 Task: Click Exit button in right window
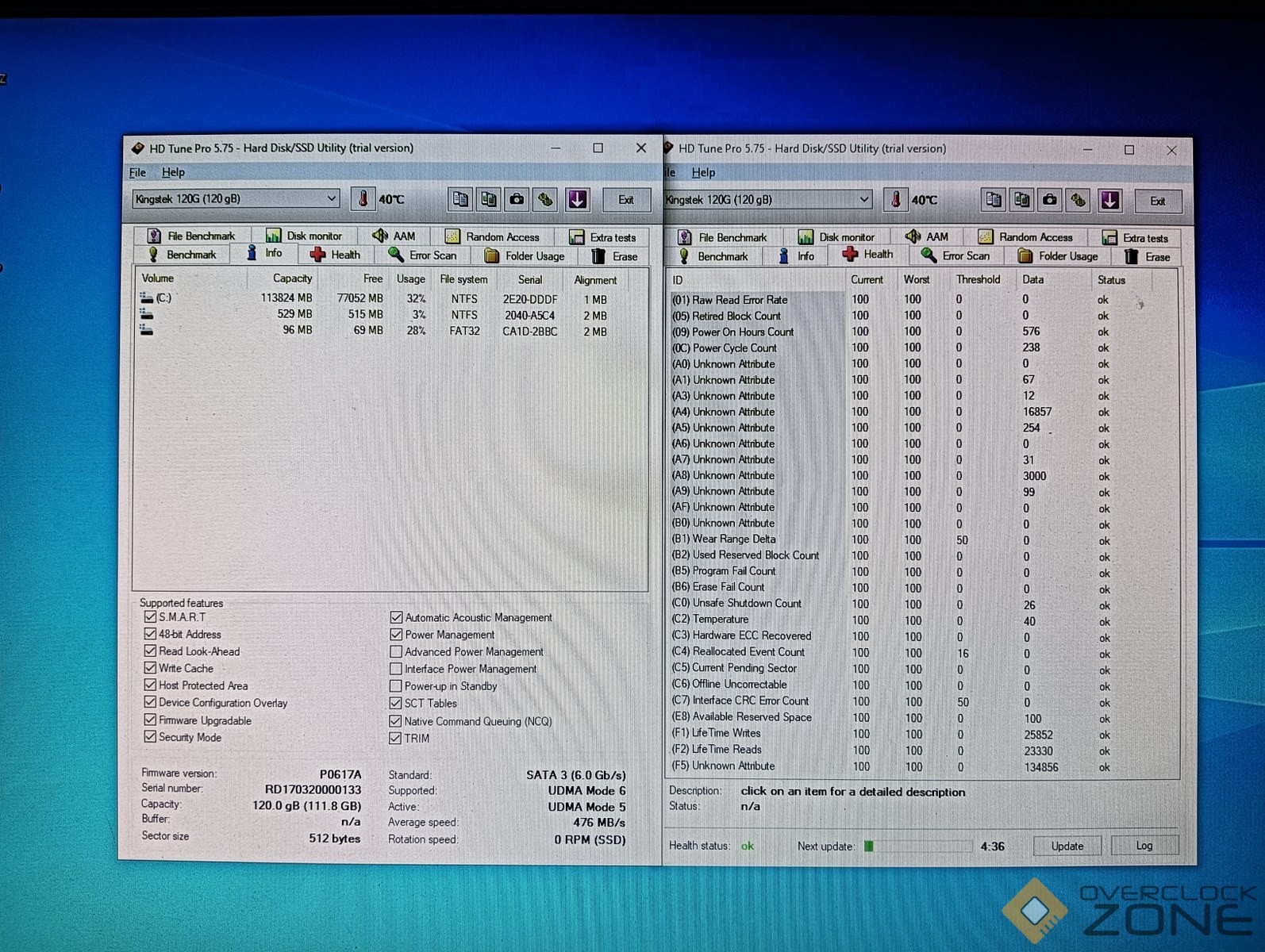click(x=1158, y=201)
